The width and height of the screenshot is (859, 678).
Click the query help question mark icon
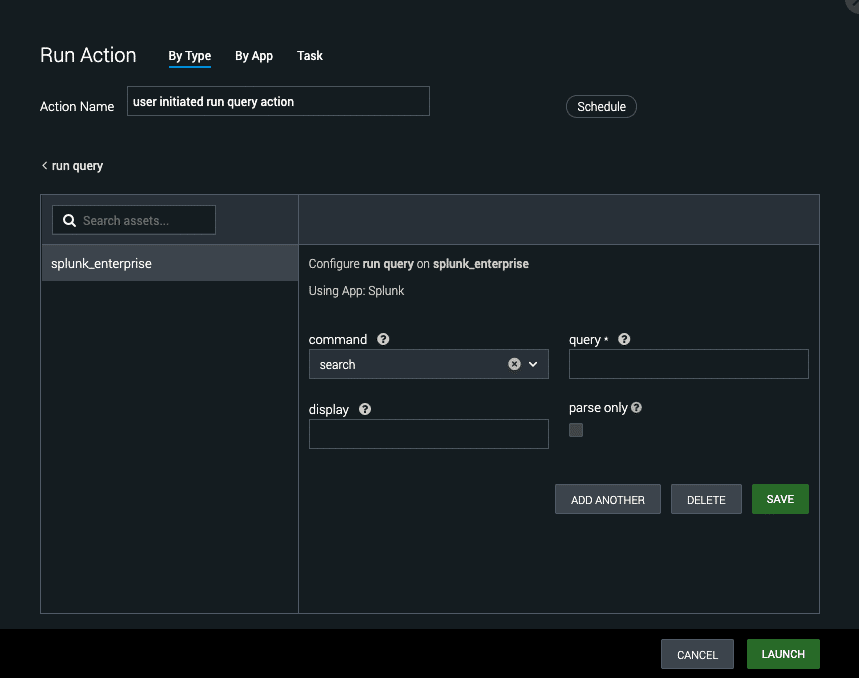(x=624, y=340)
